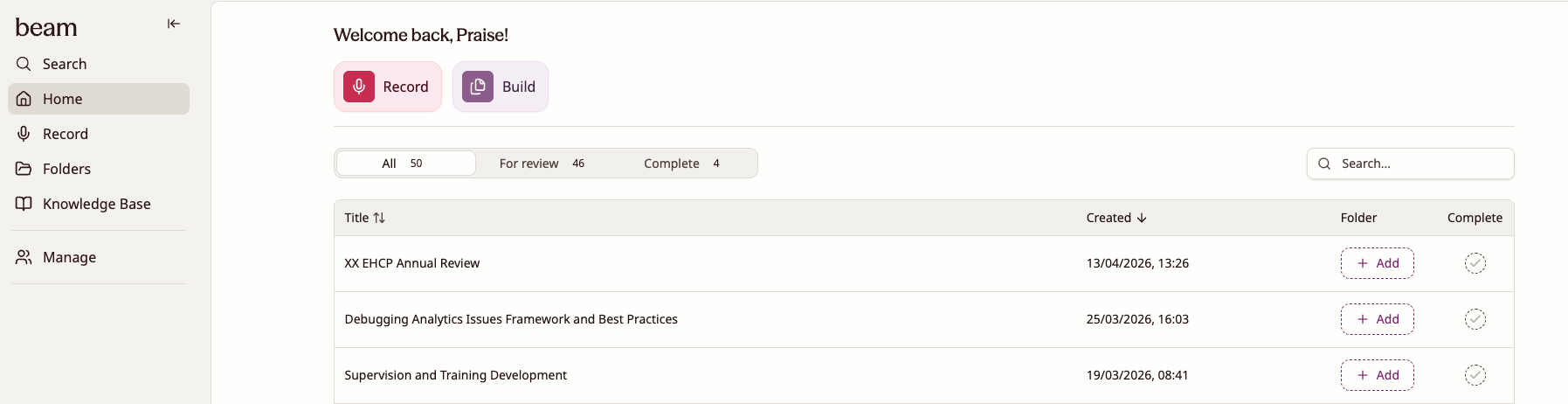
Task: Open Search in the sidebar
Action: pyautogui.click(x=64, y=64)
